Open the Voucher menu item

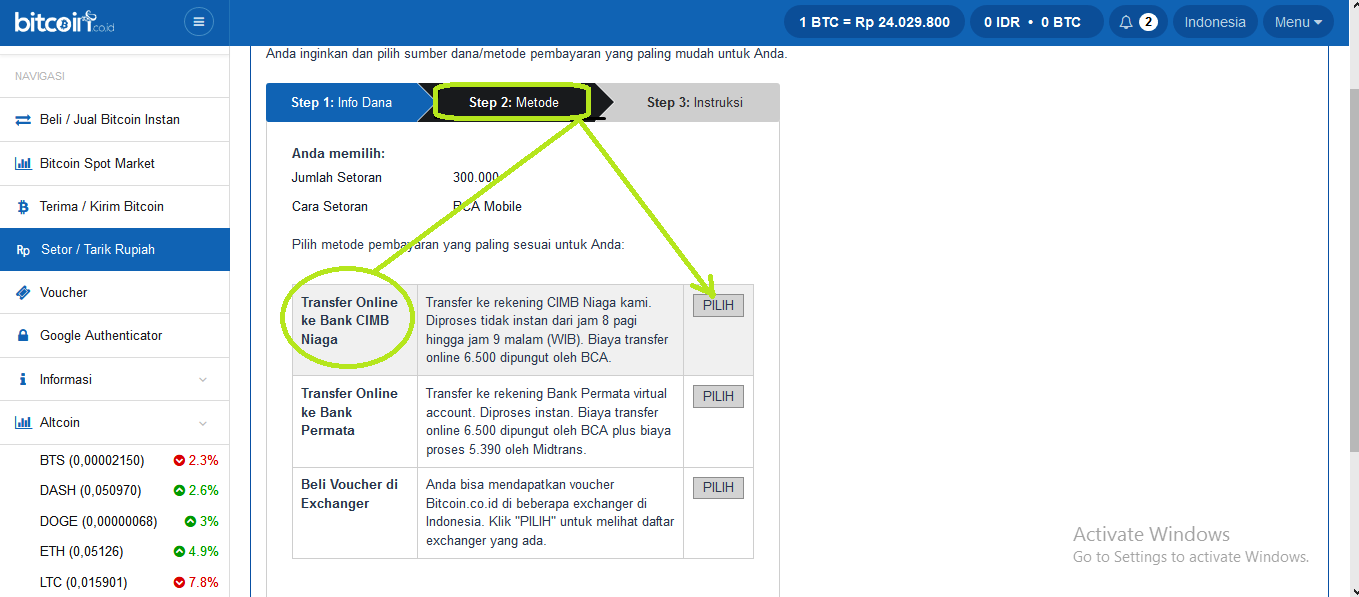tap(115, 293)
